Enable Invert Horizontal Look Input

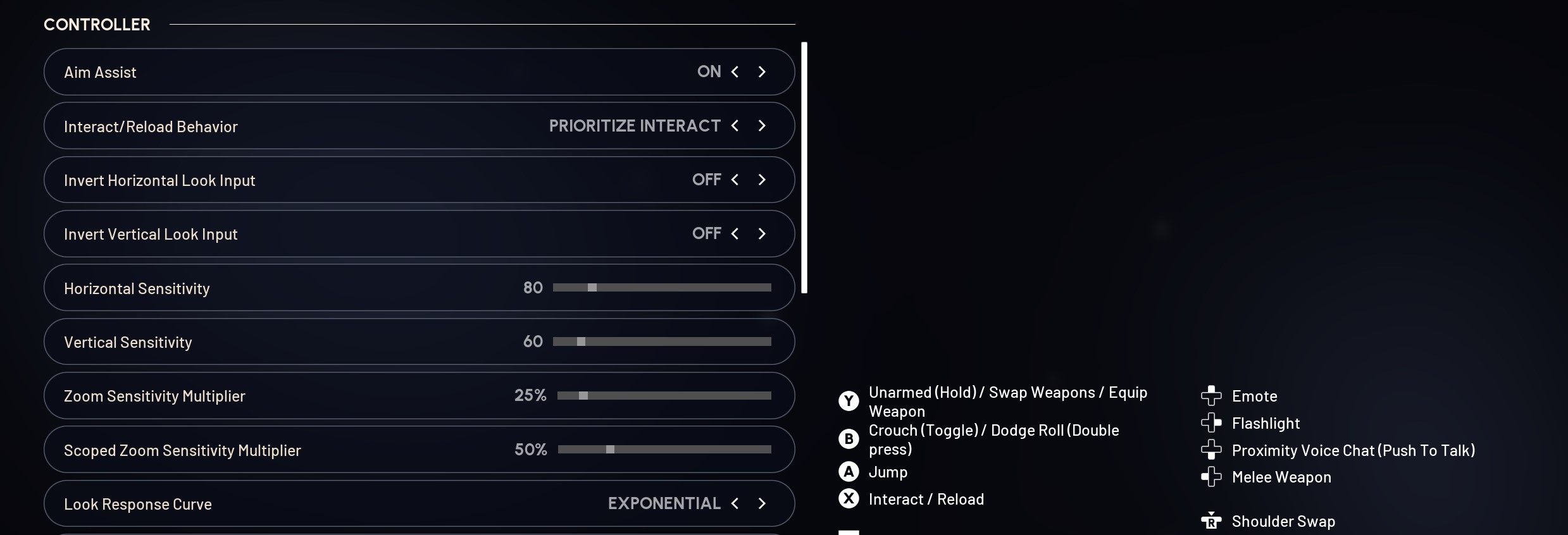[761, 180]
